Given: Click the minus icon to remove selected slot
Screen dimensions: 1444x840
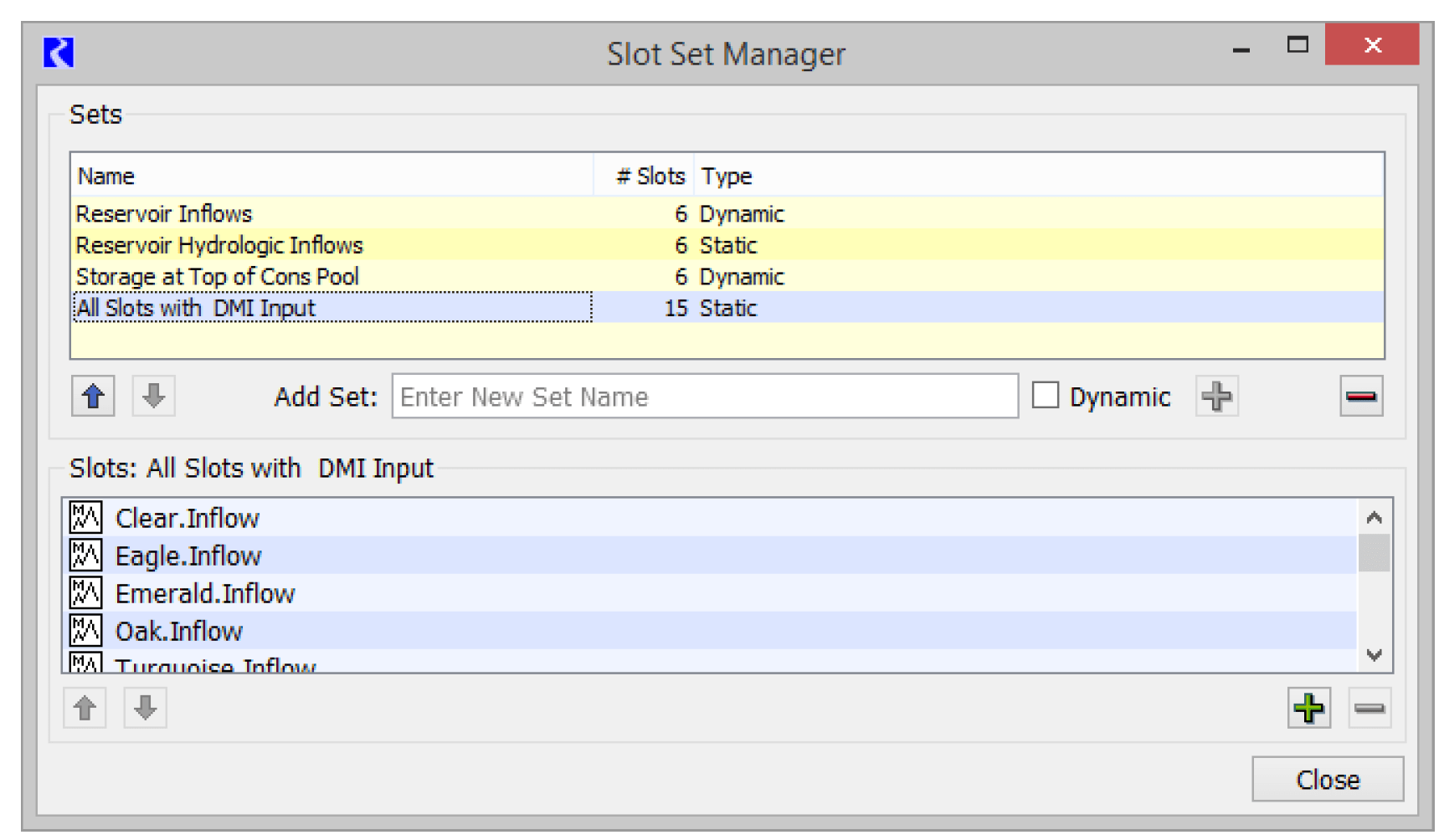Looking at the screenshot, I should (1370, 708).
